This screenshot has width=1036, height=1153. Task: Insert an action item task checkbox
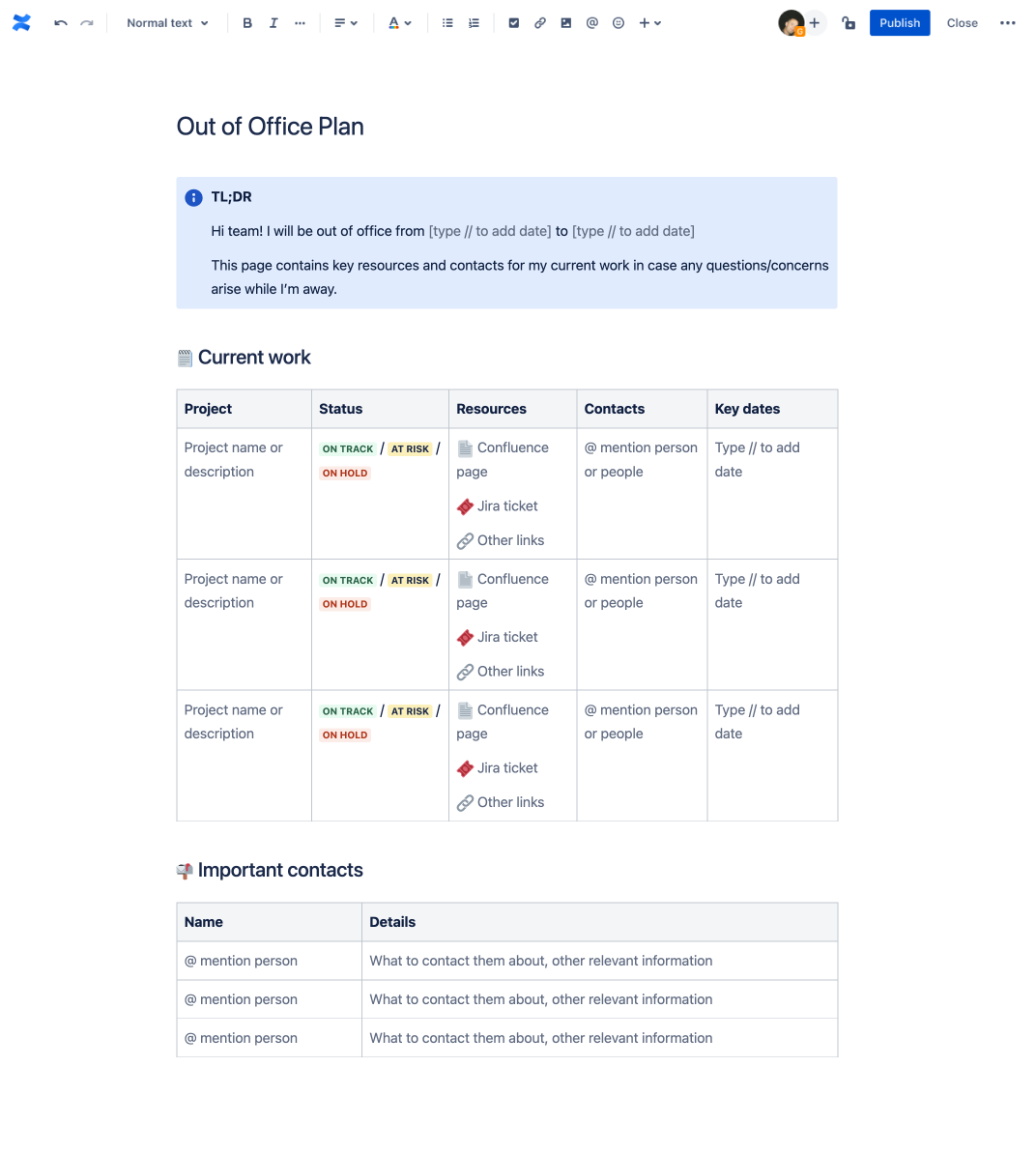click(x=513, y=22)
